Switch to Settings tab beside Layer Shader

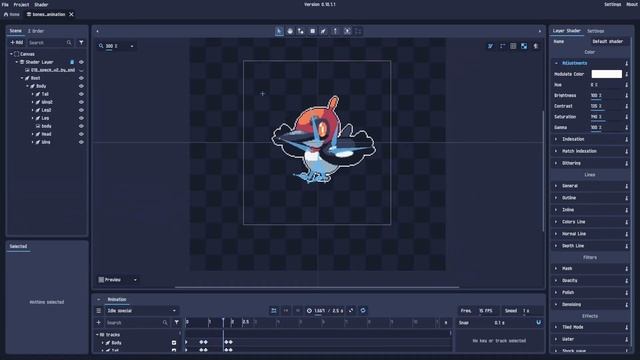(596, 31)
